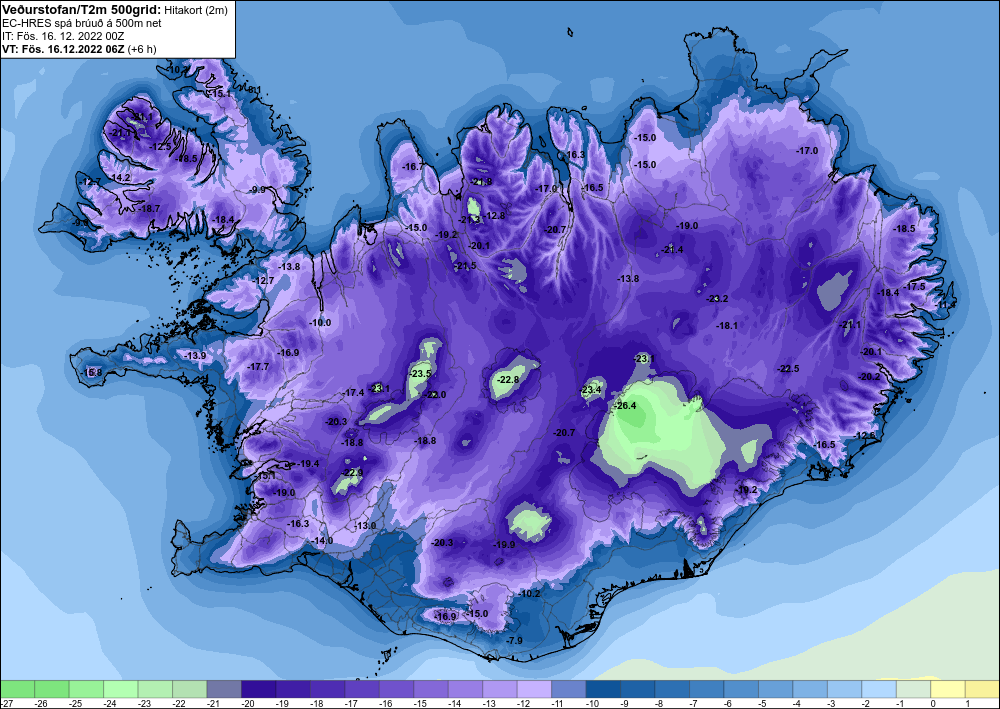Image resolution: width=1000 pixels, height=709 pixels.
Task: Click the -10.0 temperature label
Action: coord(320,323)
